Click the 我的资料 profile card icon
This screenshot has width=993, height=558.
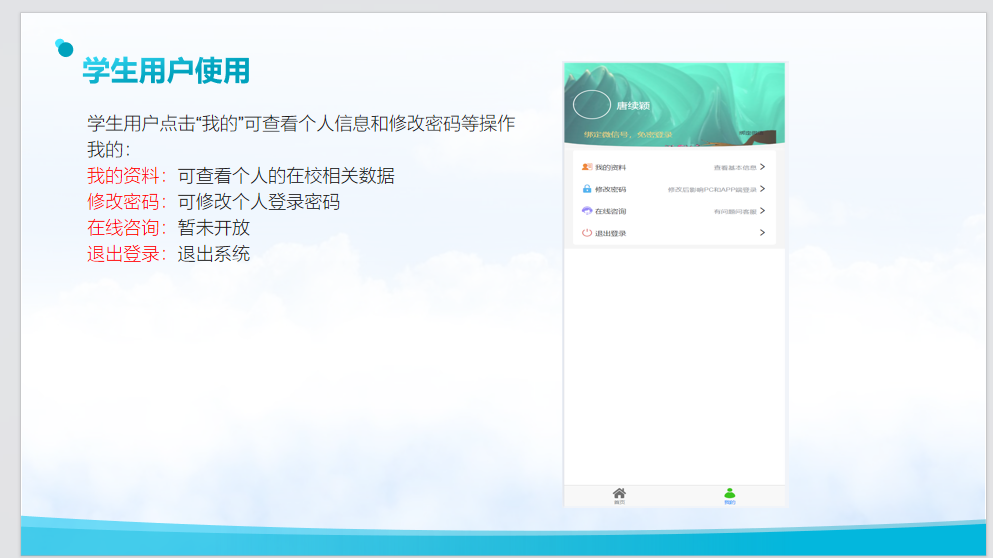pyautogui.click(x=587, y=167)
